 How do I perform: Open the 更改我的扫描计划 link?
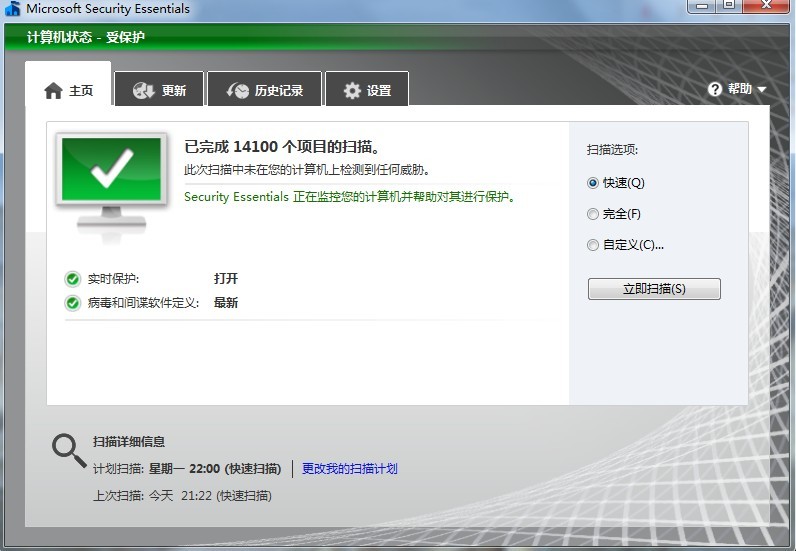coord(350,468)
